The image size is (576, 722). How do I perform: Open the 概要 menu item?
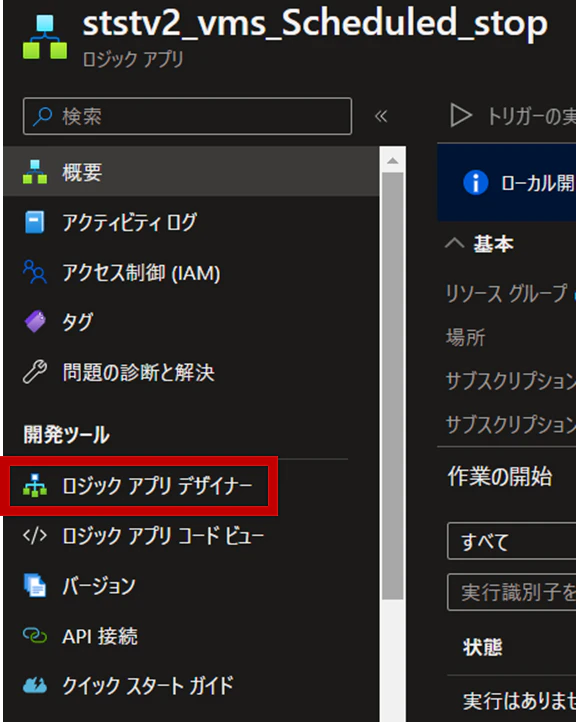click(191, 172)
